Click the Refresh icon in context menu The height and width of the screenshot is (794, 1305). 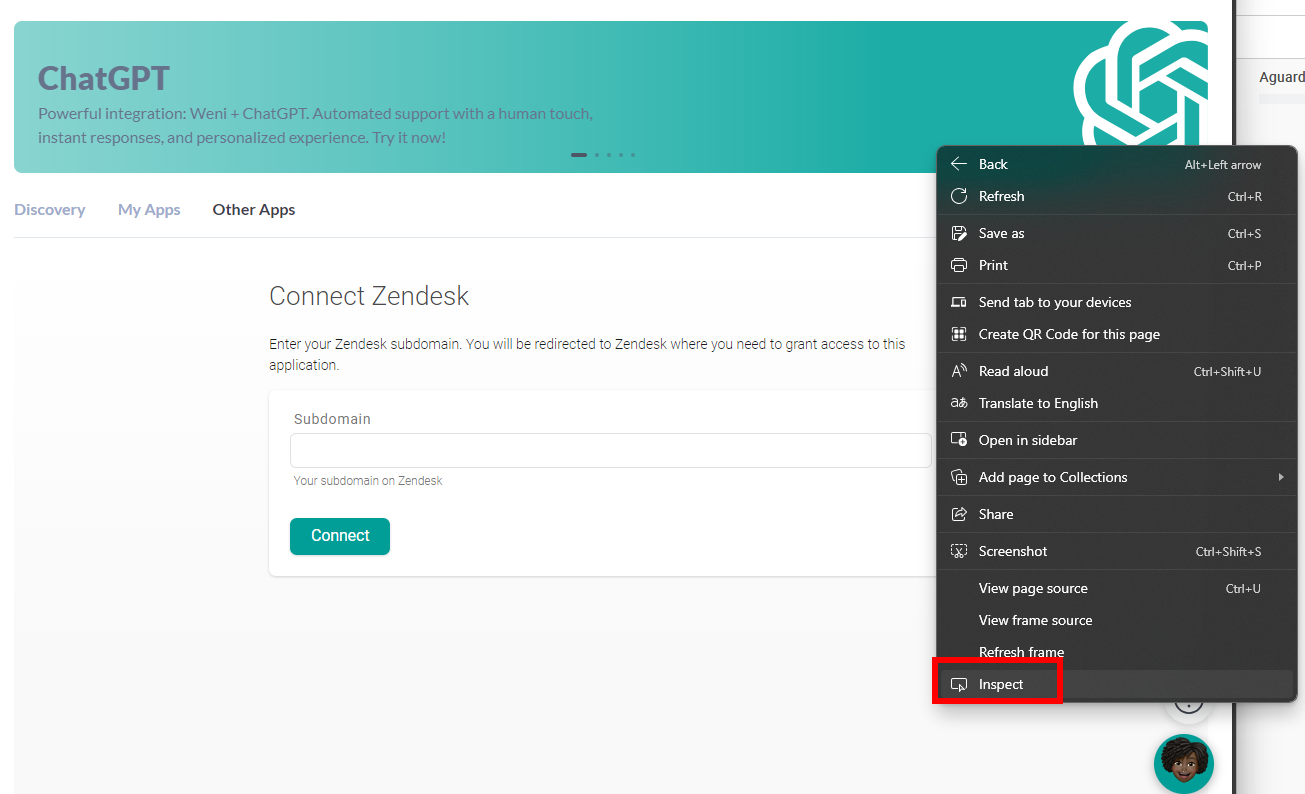[x=959, y=196]
